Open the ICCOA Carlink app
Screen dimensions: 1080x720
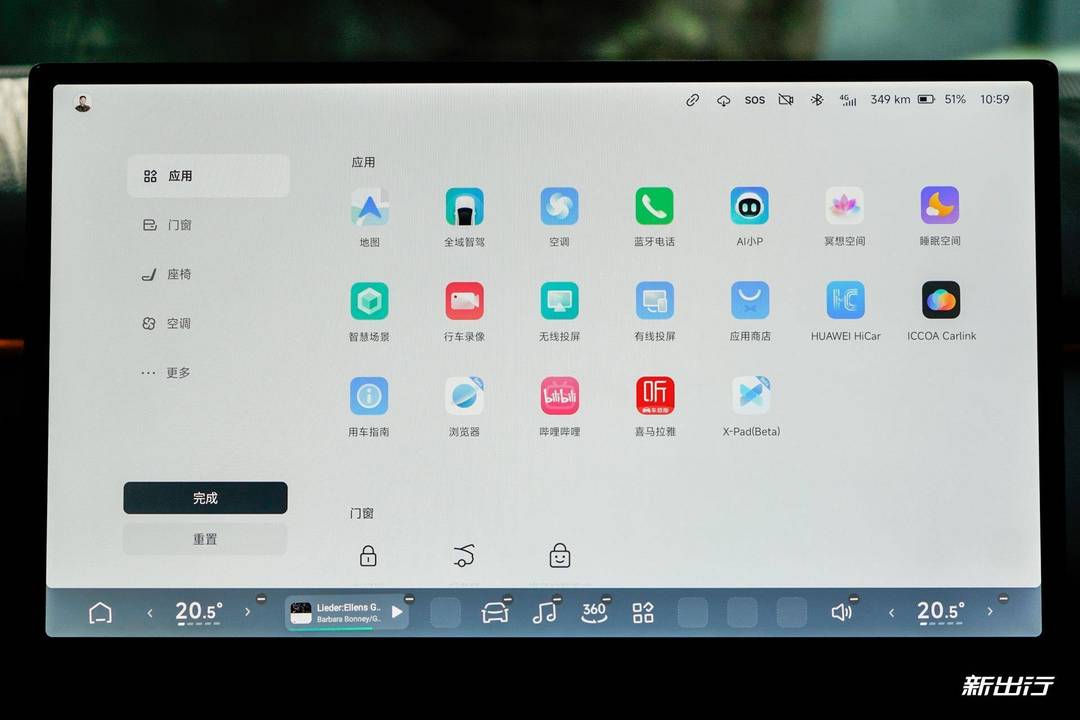(941, 300)
